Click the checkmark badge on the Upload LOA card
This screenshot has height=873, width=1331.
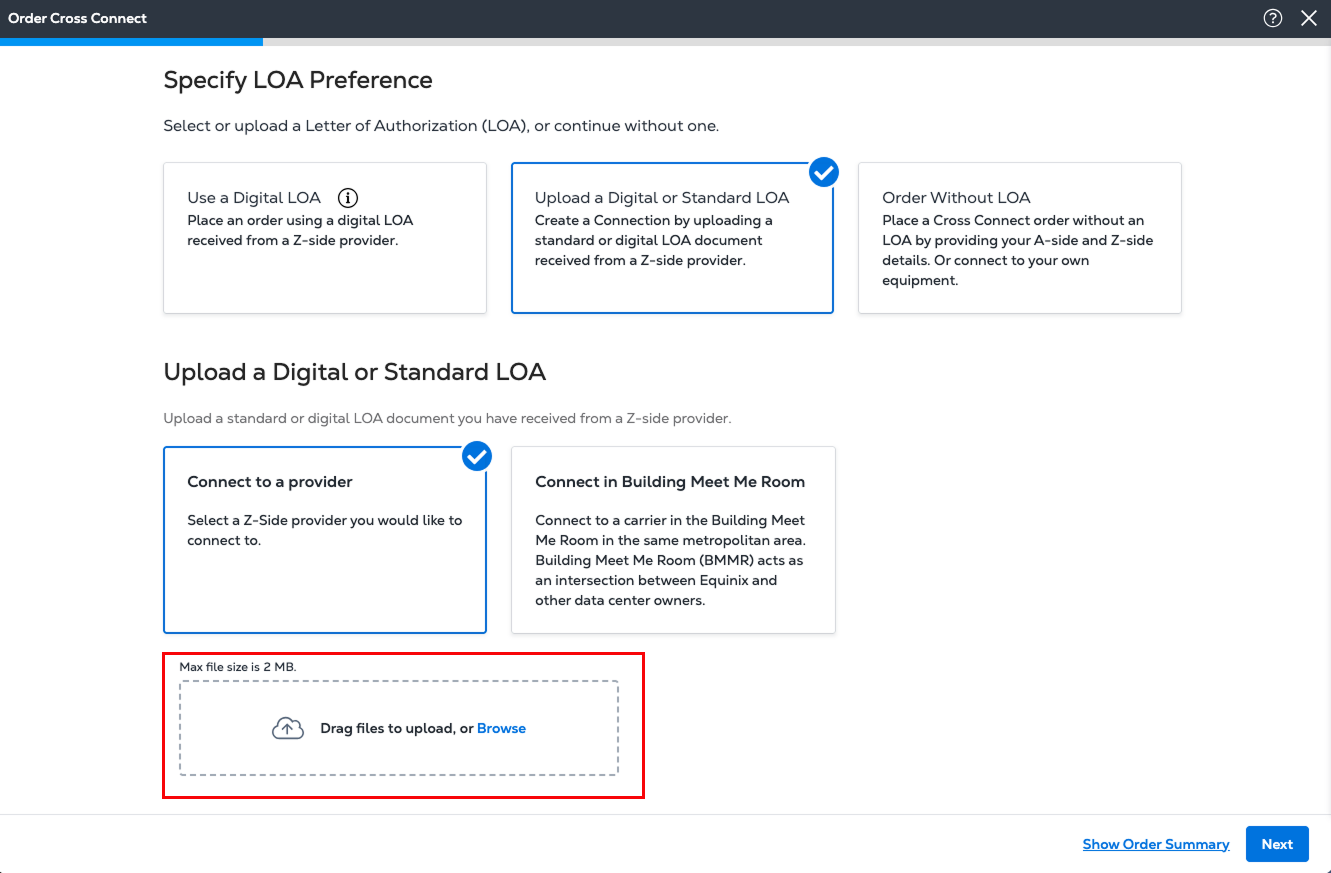point(823,172)
